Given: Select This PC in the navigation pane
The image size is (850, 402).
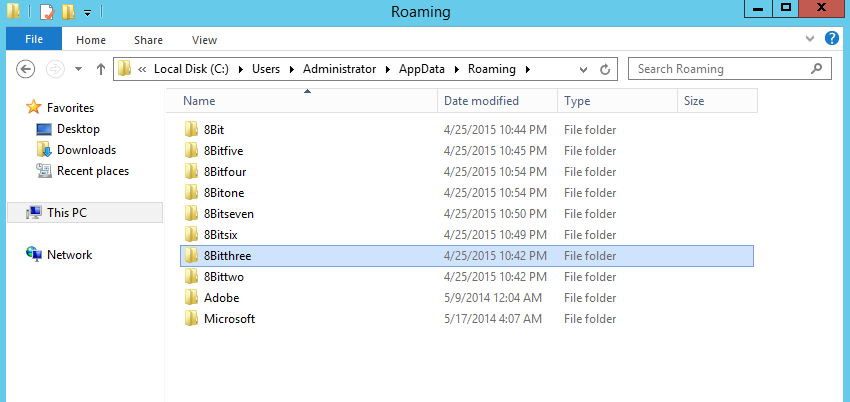Looking at the screenshot, I should point(85,212).
